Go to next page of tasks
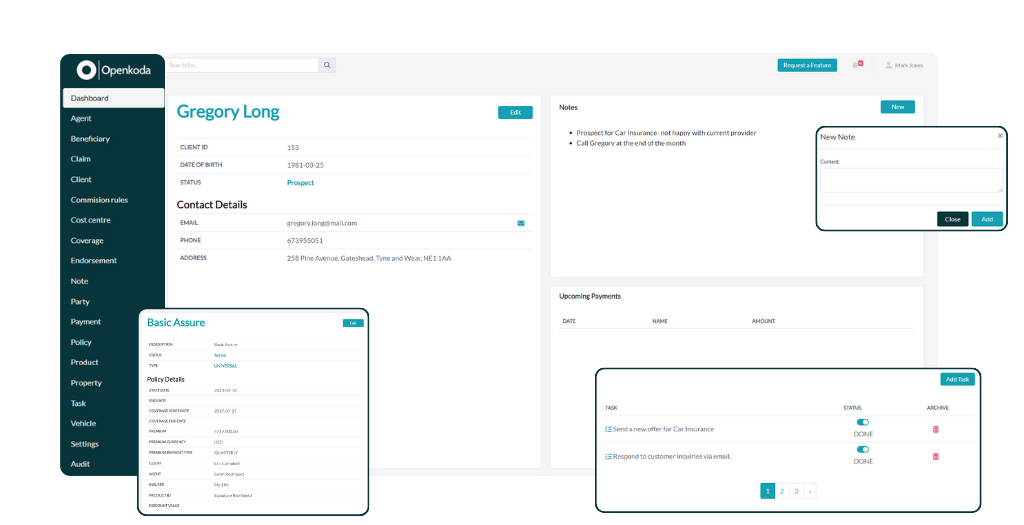This screenshot has height=525, width=1024. pyautogui.click(x=809, y=491)
